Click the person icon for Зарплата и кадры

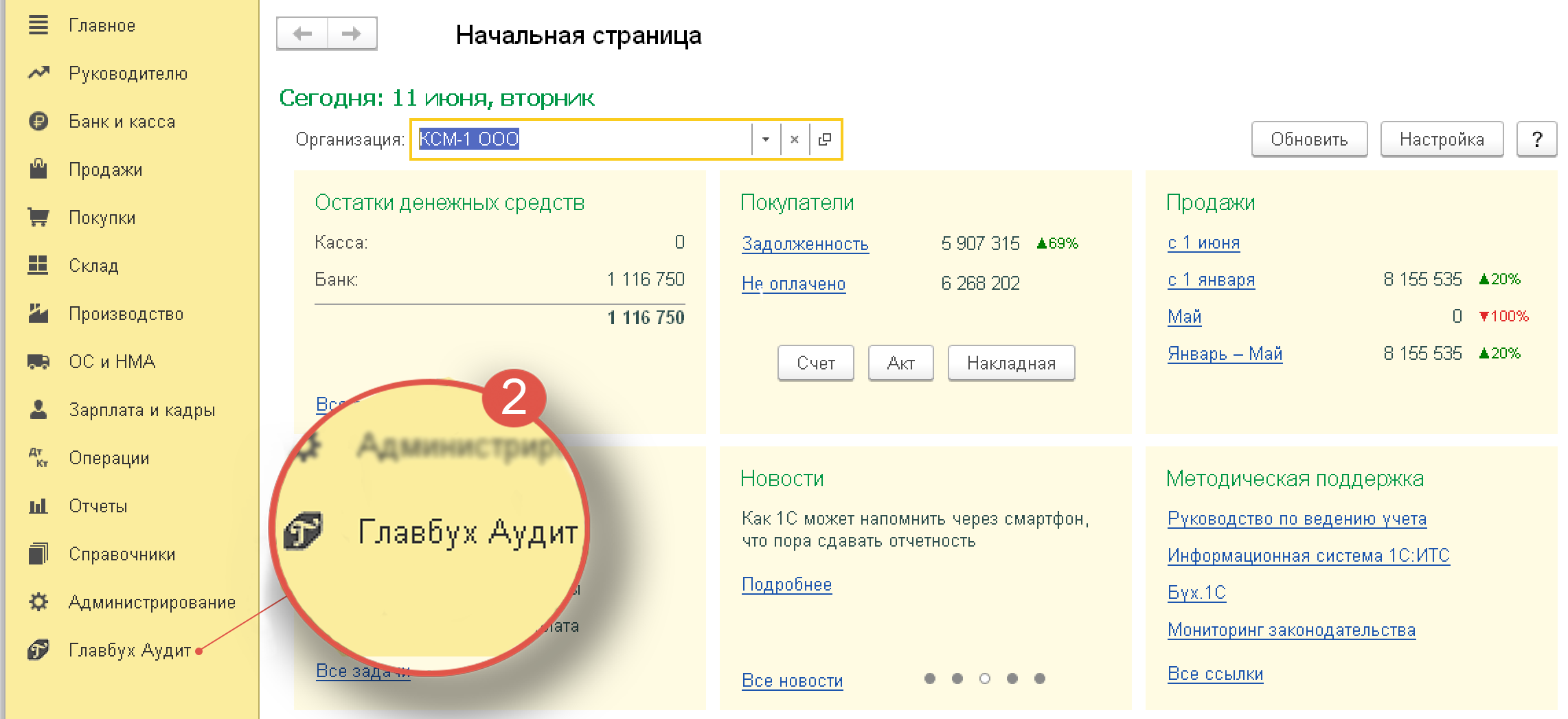coord(38,410)
